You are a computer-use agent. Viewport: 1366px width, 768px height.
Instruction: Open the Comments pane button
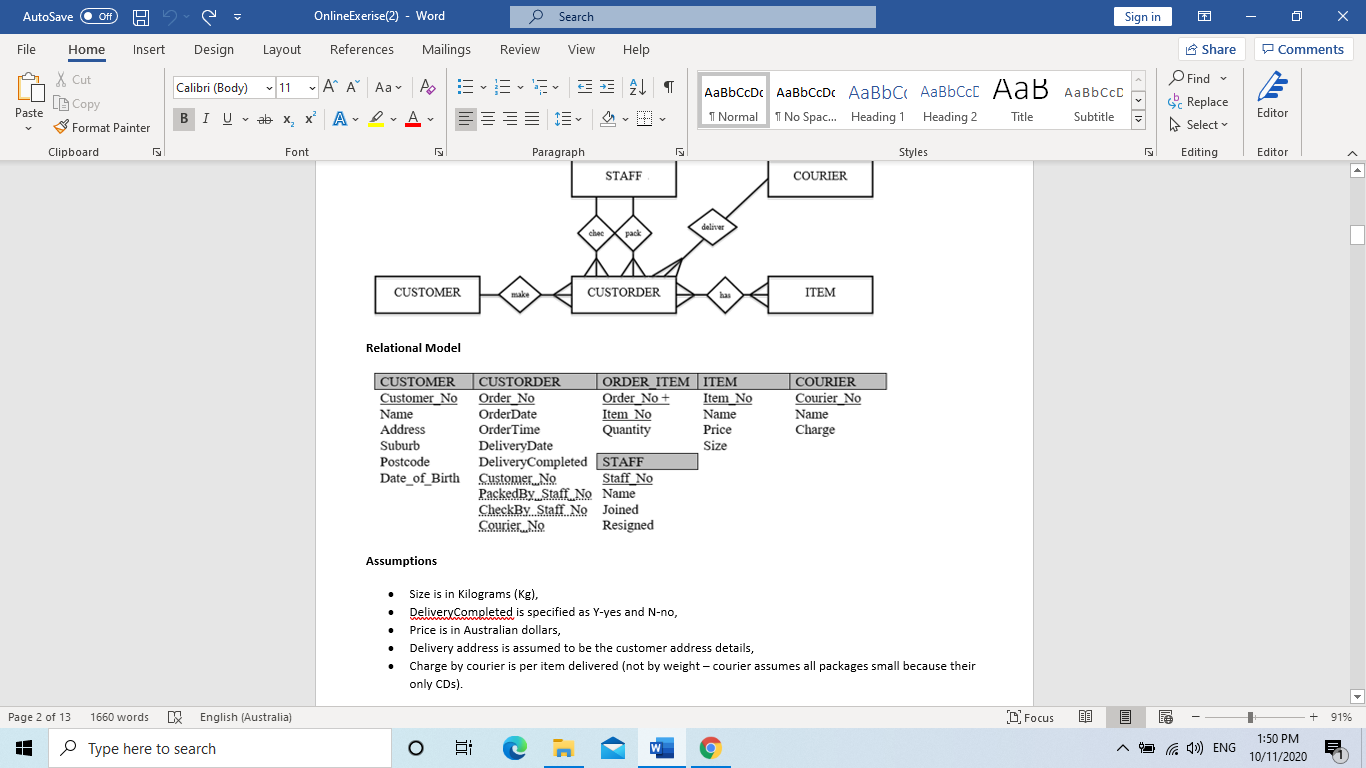click(x=1303, y=49)
